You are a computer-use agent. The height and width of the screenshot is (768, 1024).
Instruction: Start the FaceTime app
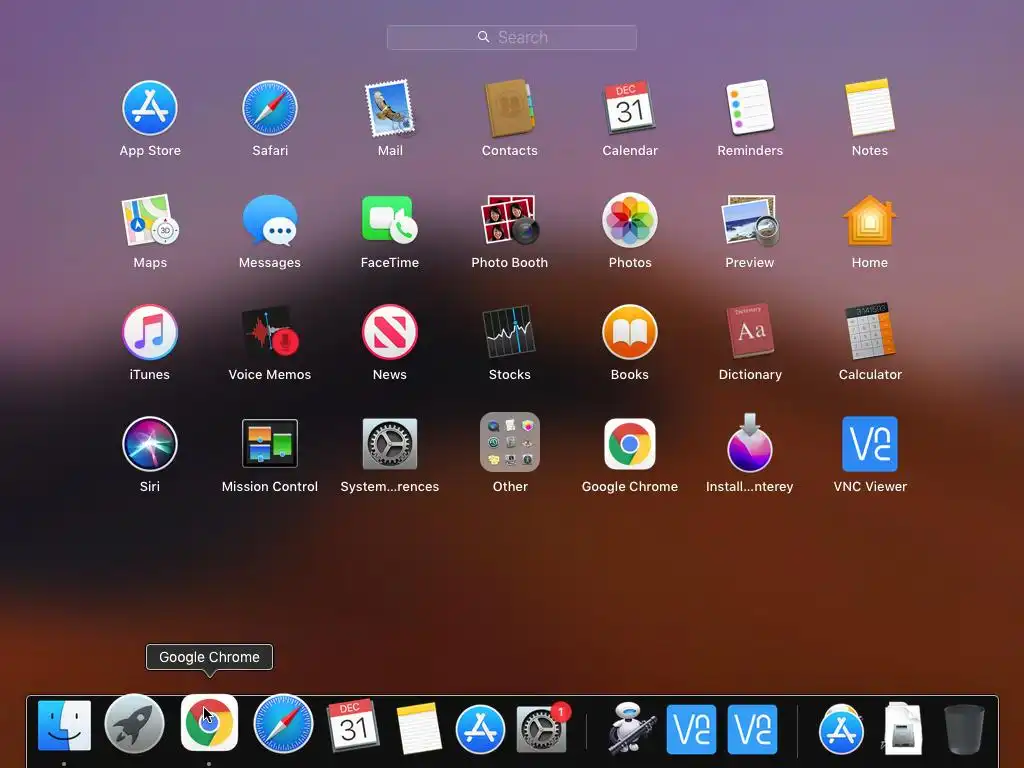tap(390, 221)
